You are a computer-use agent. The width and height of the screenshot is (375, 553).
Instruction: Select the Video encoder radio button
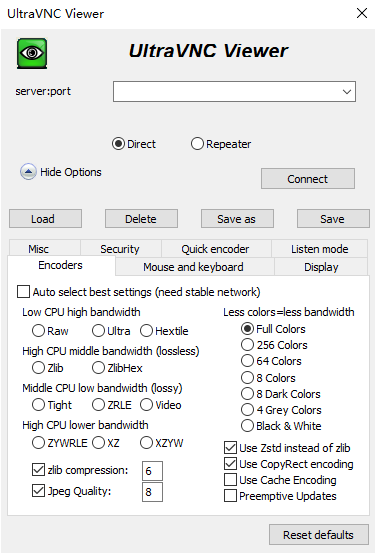146,405
